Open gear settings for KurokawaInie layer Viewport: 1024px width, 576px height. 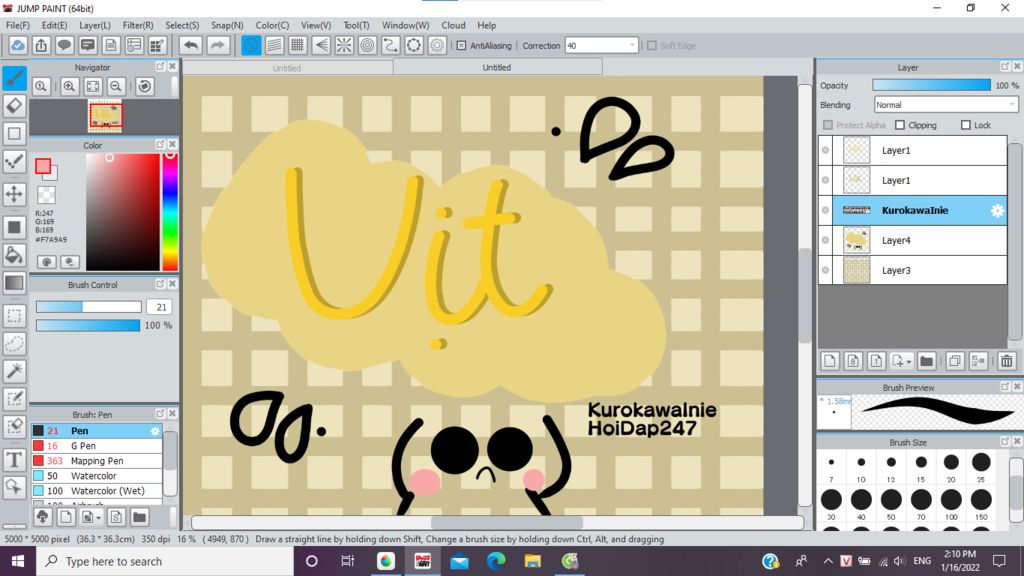(x=997, y=210)
